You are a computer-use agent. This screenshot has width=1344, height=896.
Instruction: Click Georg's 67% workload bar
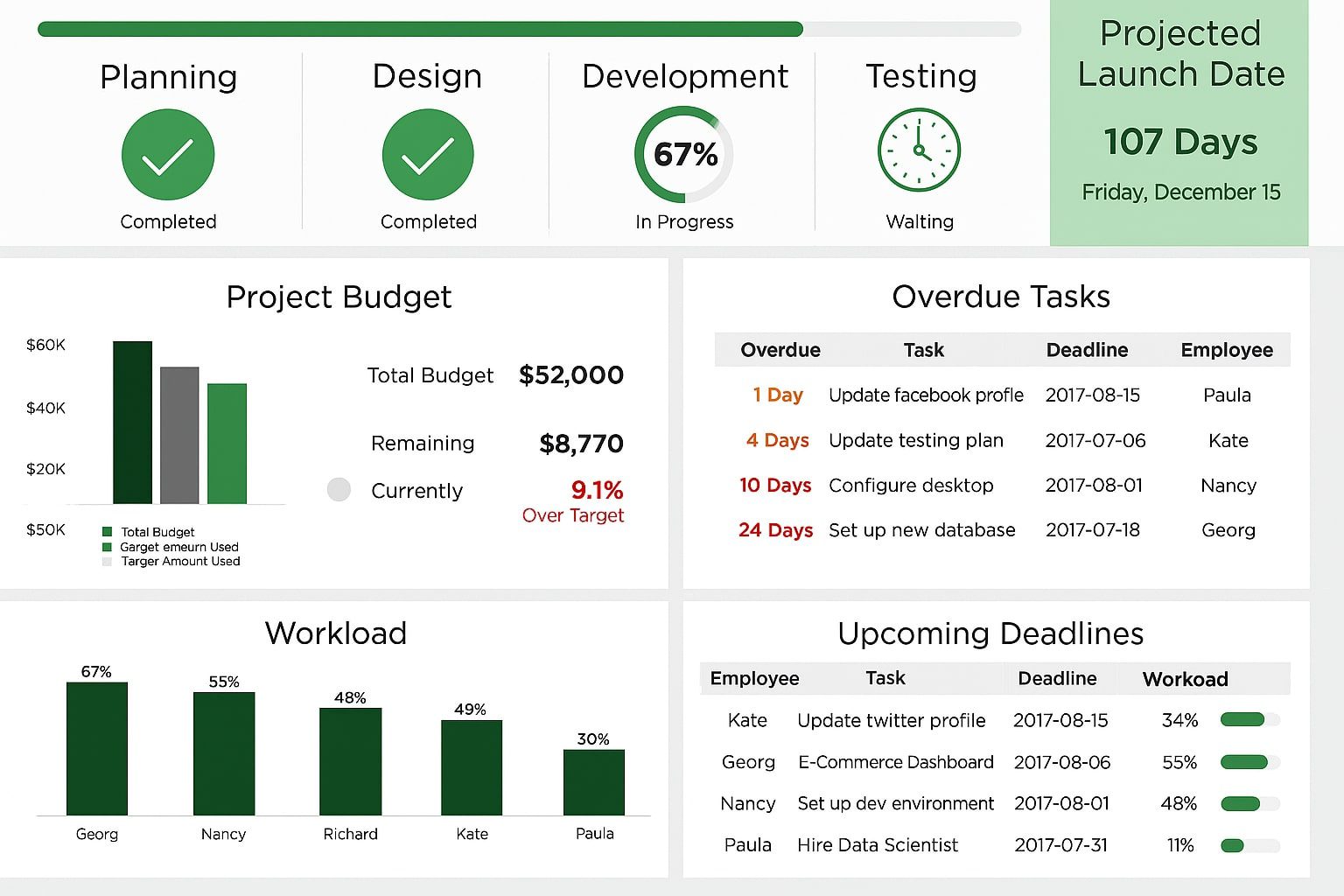pos(97,748)
